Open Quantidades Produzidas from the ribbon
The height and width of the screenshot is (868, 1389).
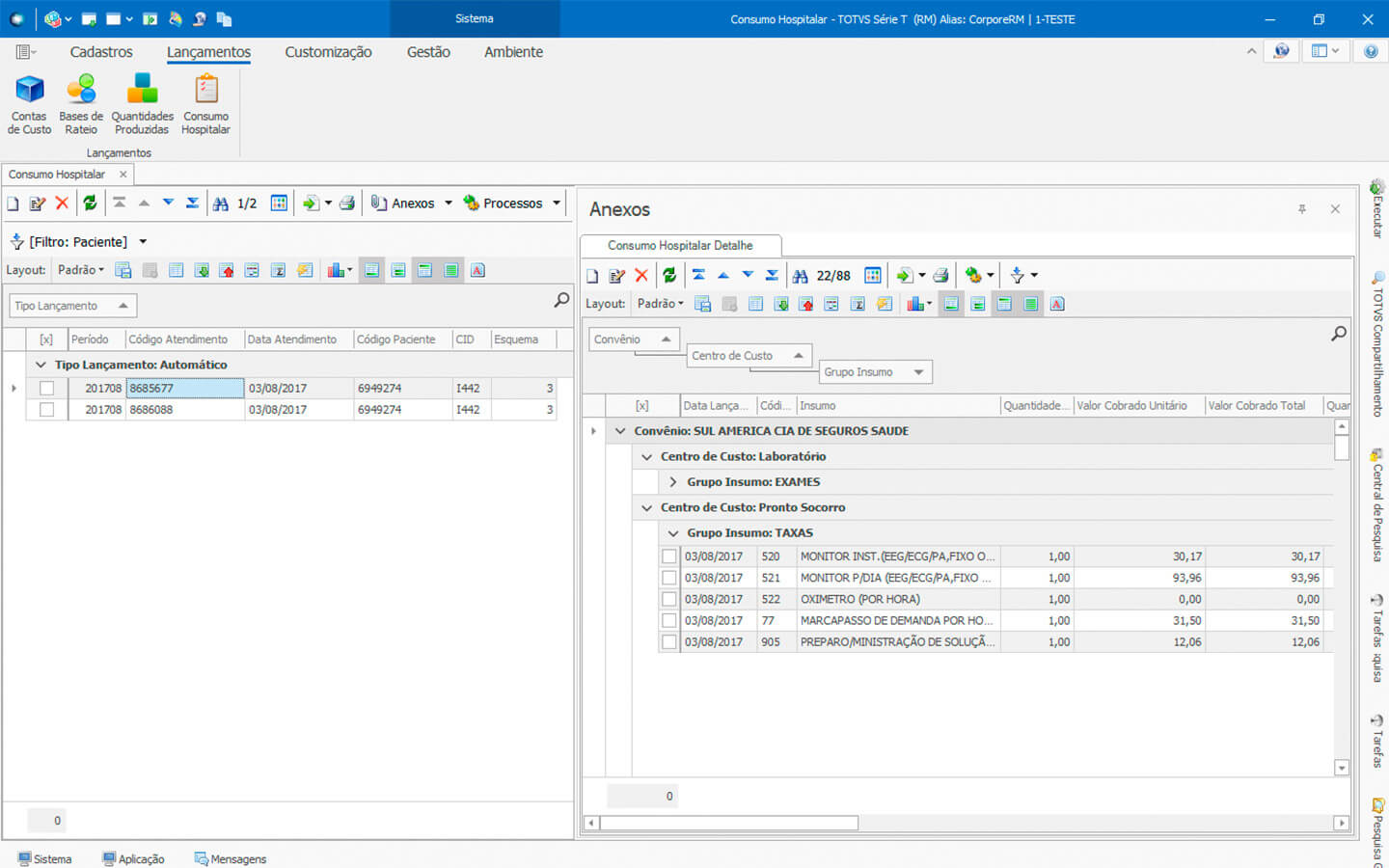[142, 104]
